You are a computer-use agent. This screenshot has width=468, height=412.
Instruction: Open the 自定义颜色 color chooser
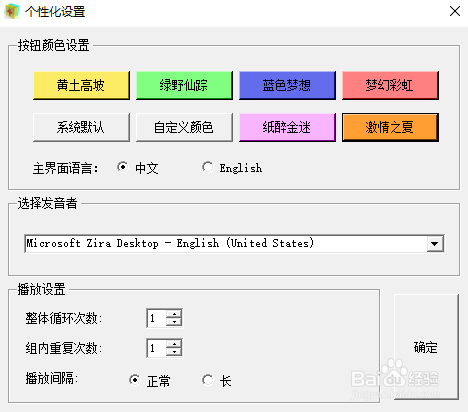(x=184, y=127)
